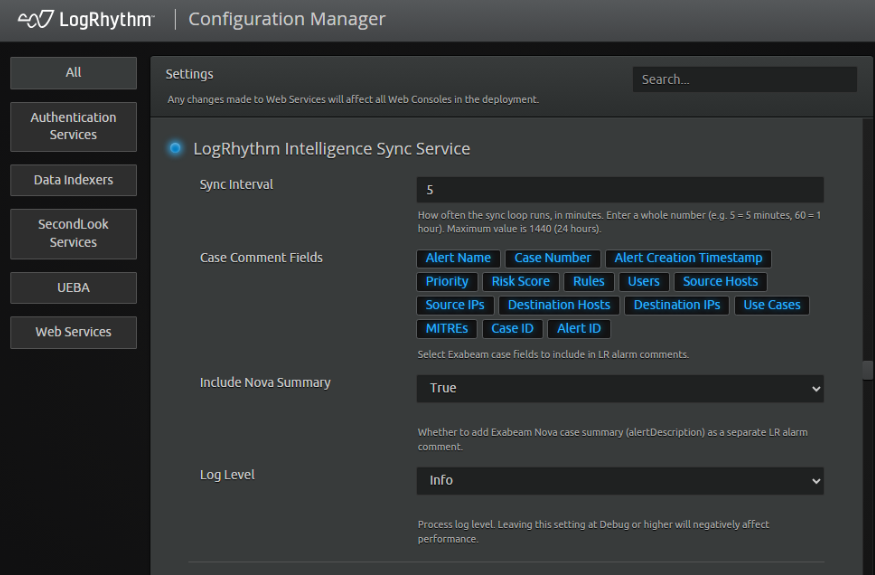Open SecondLook Services category

click(x=73, y=233)
